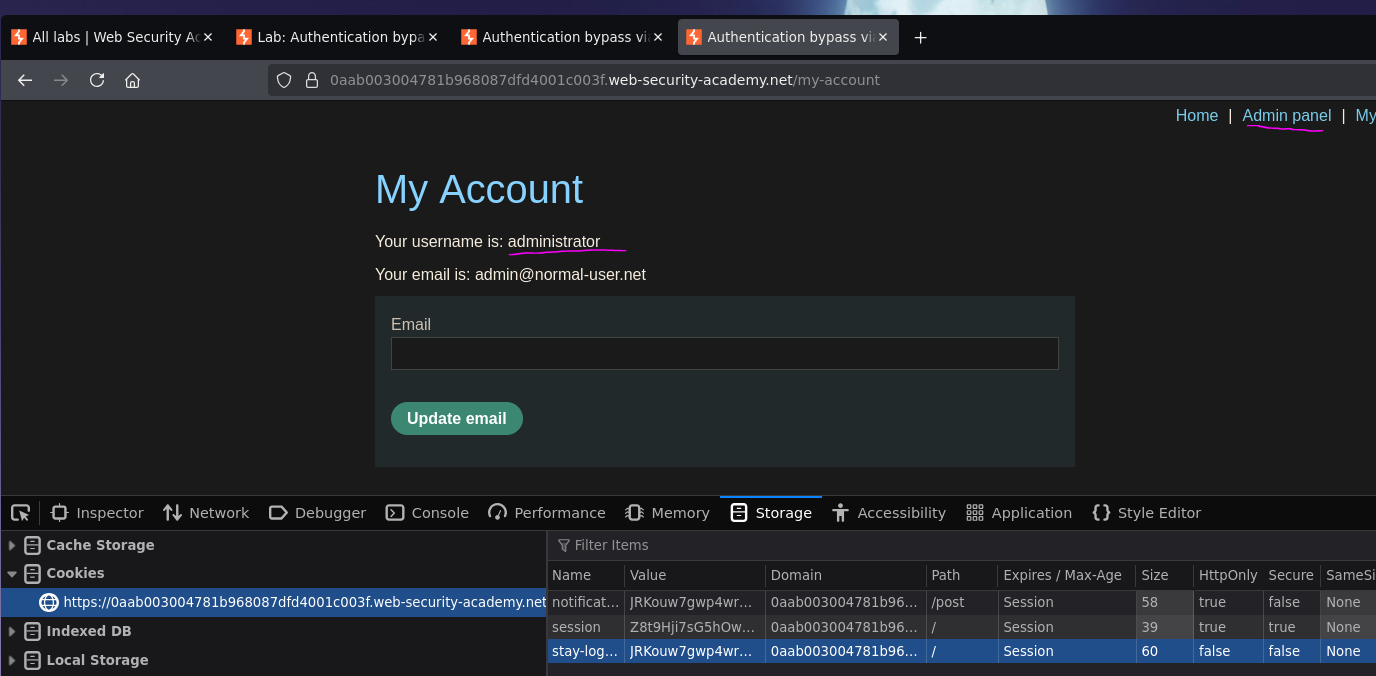The height and width of the screenshot is (676, 1376).
Task: Select the Storage panel tab
Action: (x=771, y=513)
